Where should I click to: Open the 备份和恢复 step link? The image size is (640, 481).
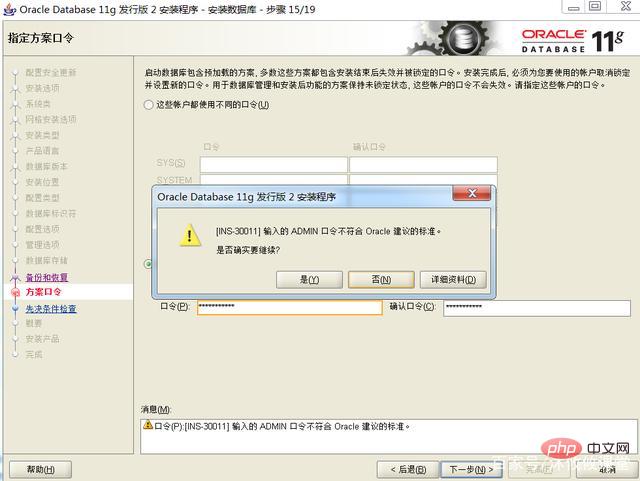[47, 277]
